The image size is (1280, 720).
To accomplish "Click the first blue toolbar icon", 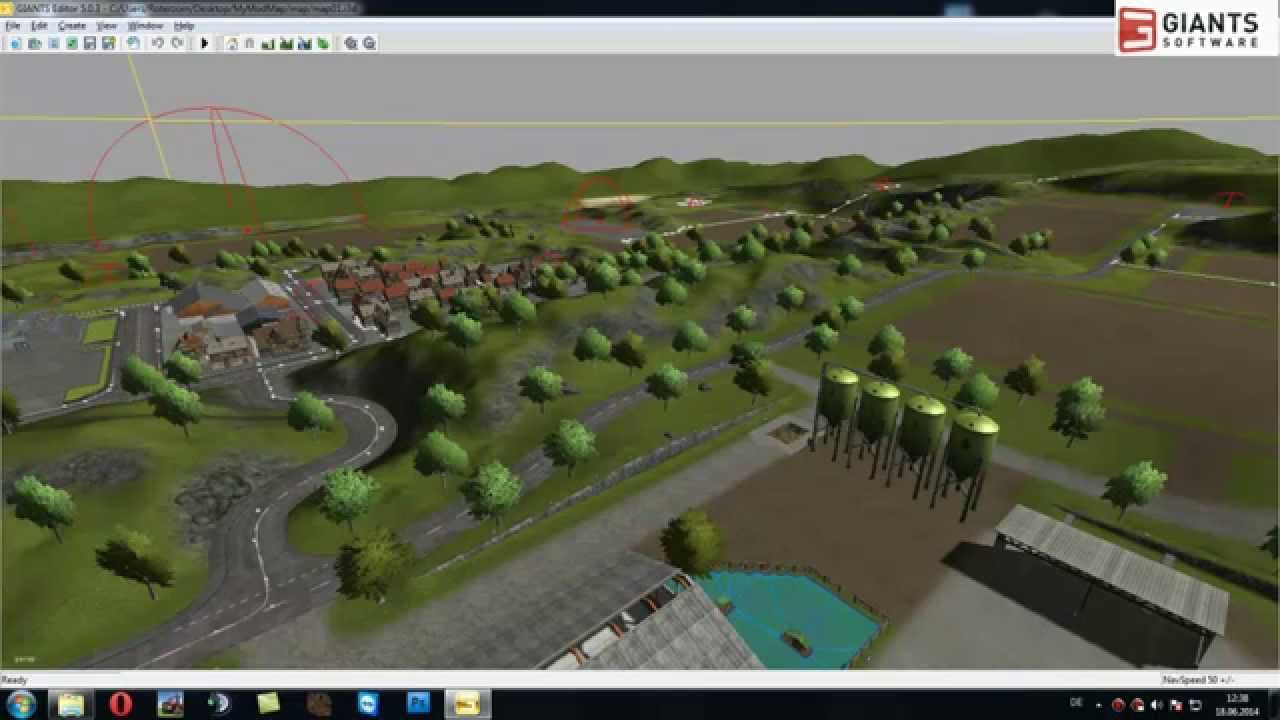I will click(15, 43).
